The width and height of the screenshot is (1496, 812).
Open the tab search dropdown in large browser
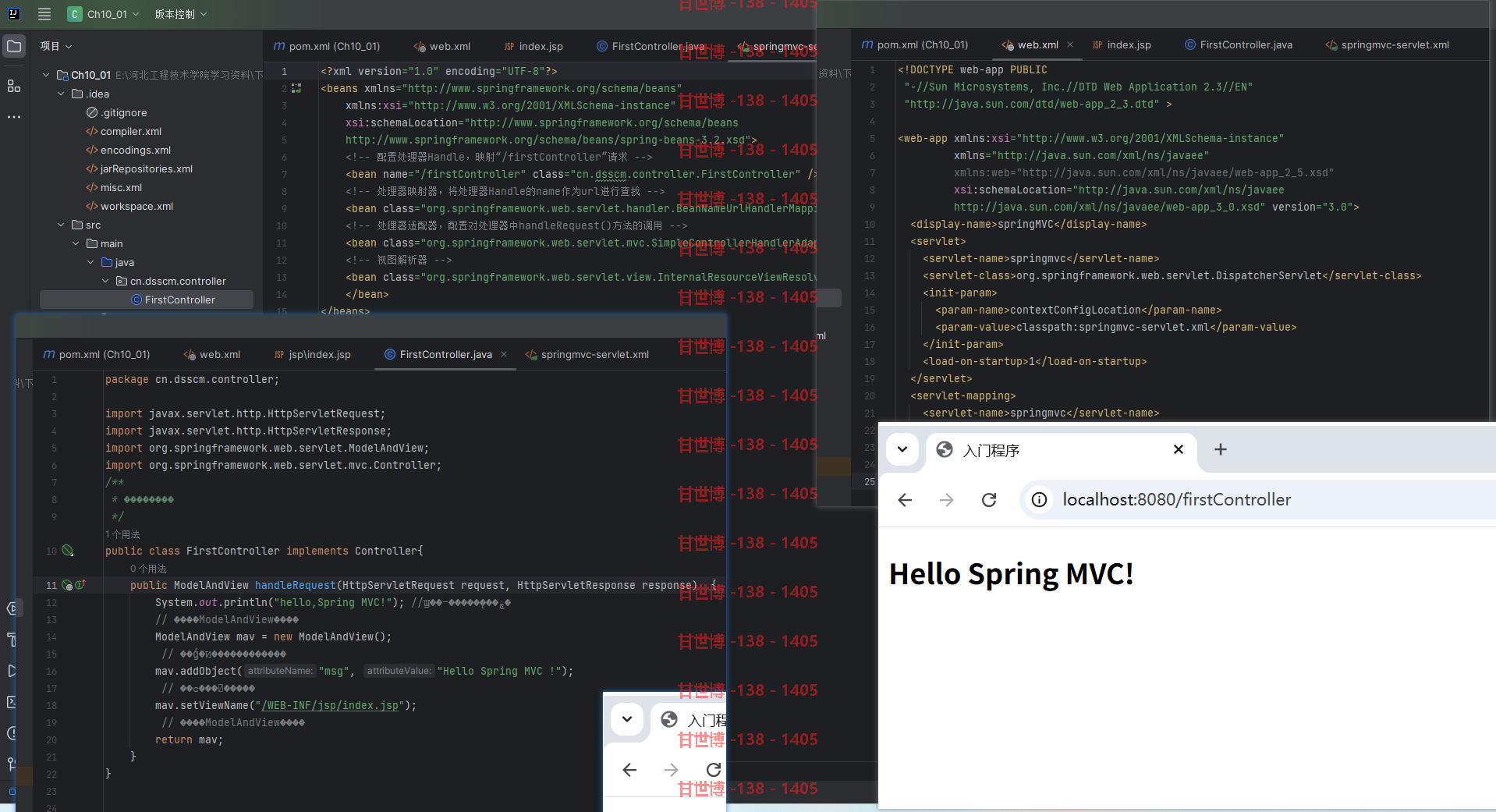902,449
